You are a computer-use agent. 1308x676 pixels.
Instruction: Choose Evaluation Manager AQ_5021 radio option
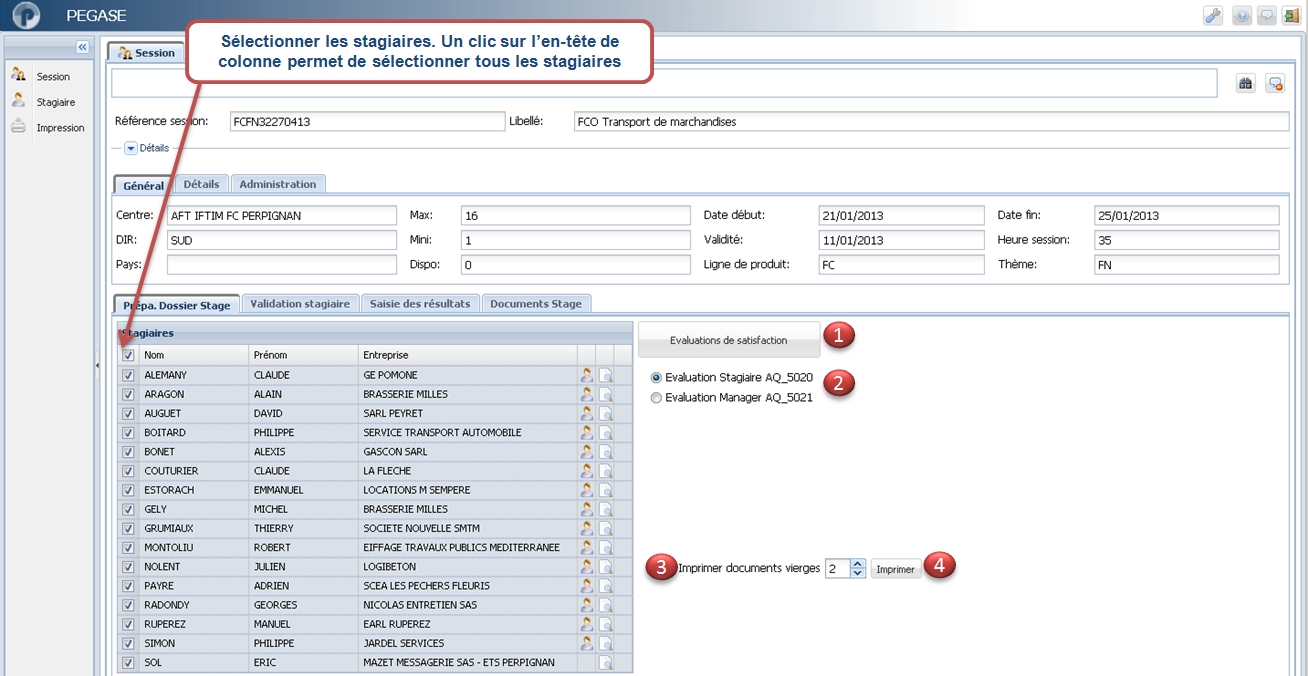pos(656,397)
